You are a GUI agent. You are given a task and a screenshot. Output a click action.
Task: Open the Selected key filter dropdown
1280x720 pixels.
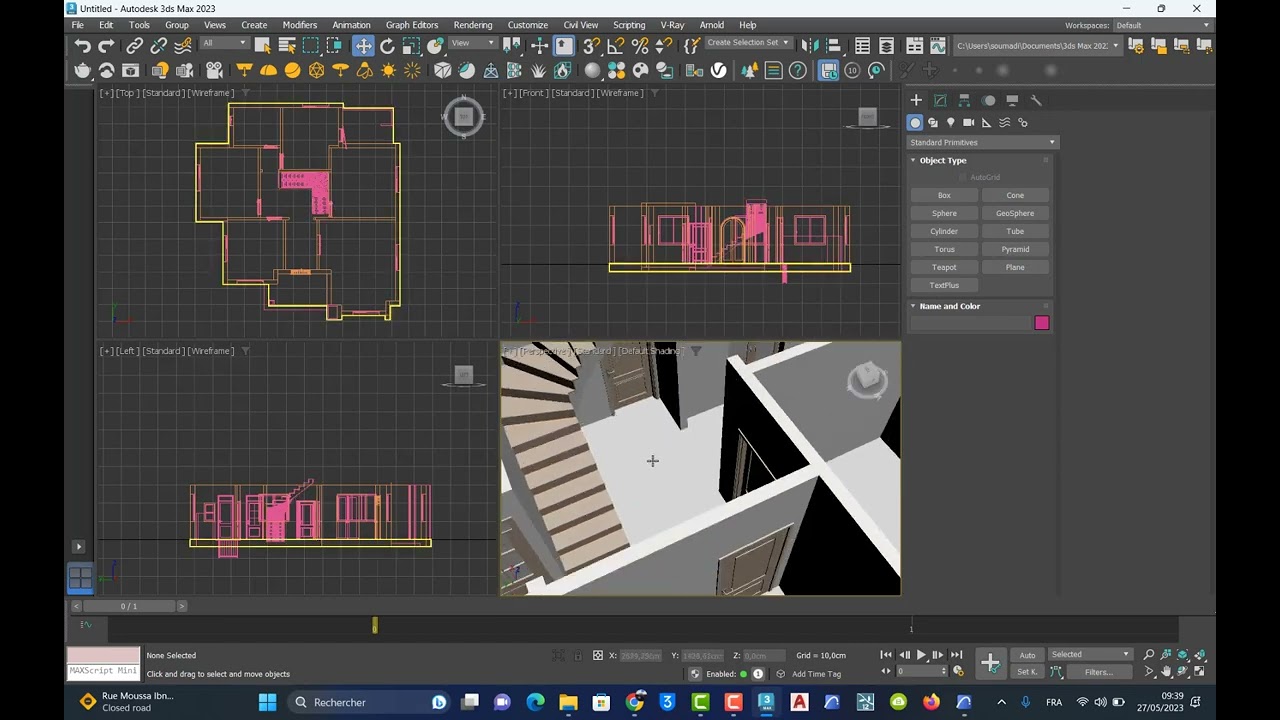click(1089, 655)
